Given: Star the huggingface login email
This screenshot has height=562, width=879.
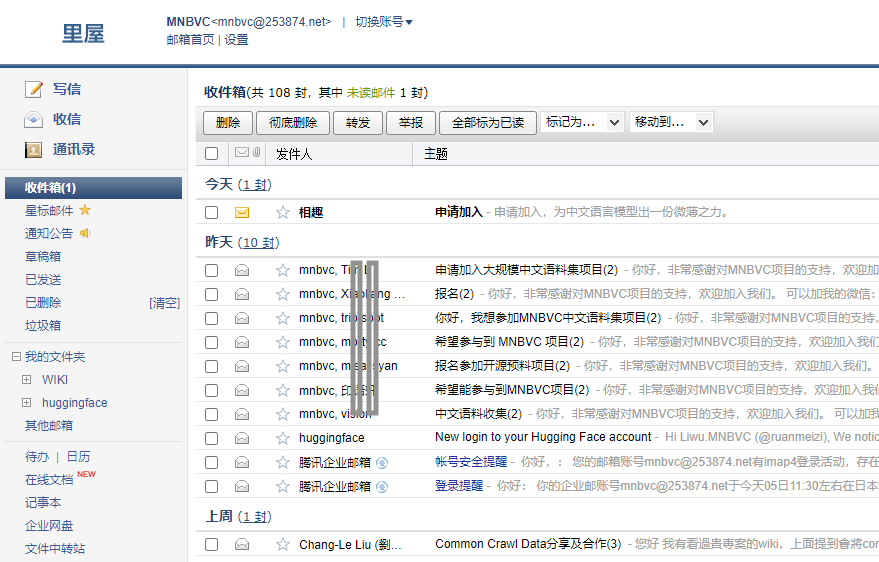Looking at the screenshot, I should click(283, 438).
